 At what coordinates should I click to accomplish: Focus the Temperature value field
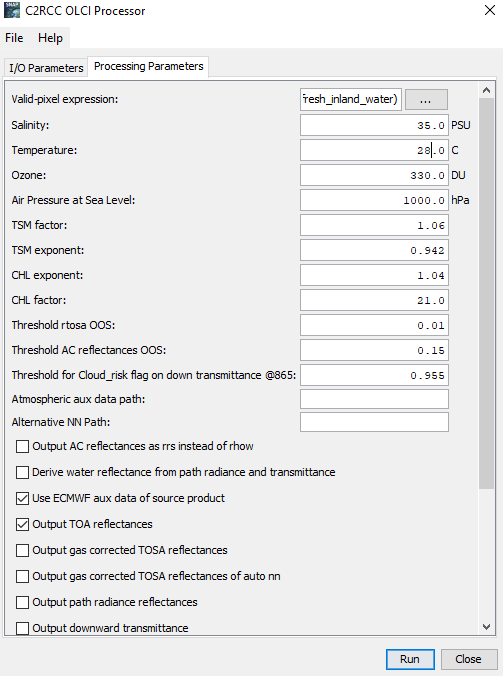tap(374, 150)
